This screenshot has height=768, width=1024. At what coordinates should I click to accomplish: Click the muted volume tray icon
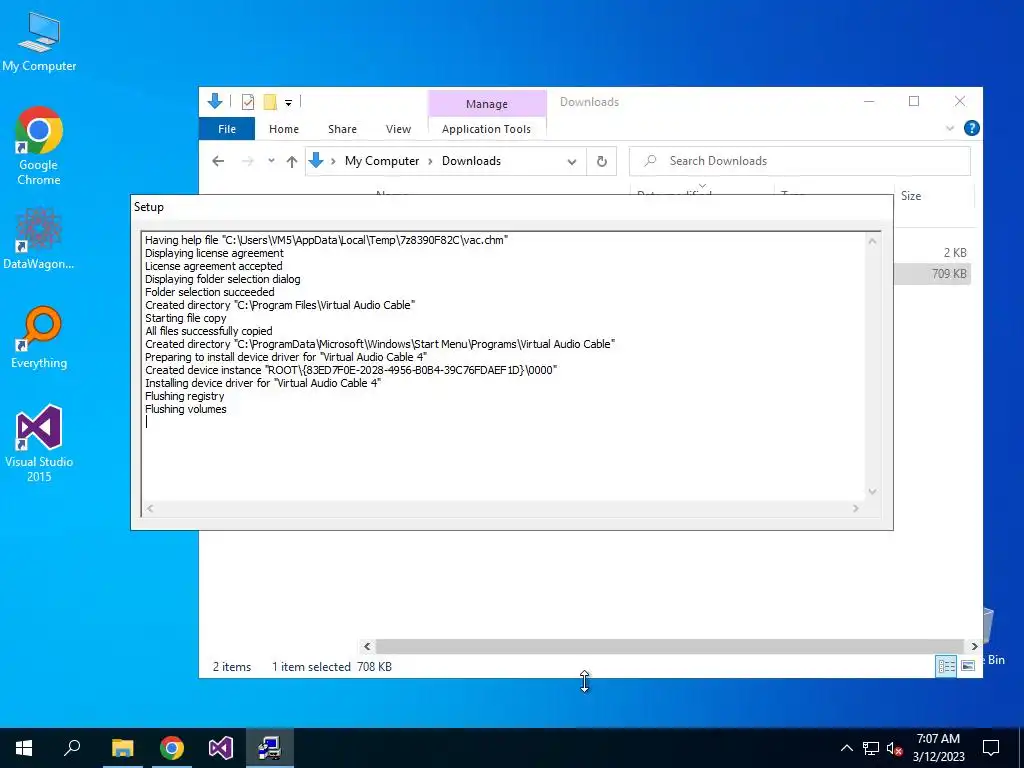tap(895, 748)
